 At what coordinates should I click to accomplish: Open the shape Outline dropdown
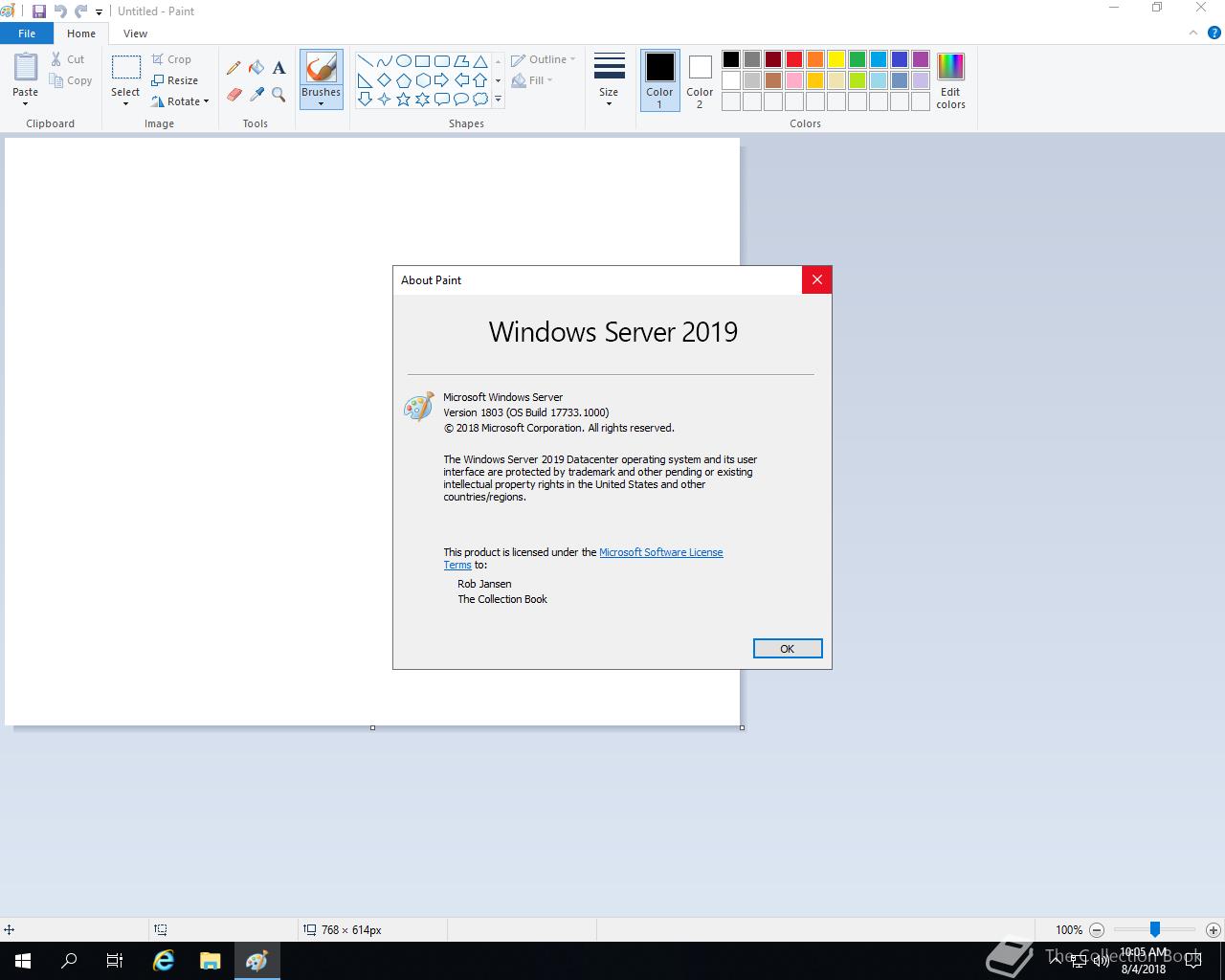pyautogui.click(x=544, y=59)
